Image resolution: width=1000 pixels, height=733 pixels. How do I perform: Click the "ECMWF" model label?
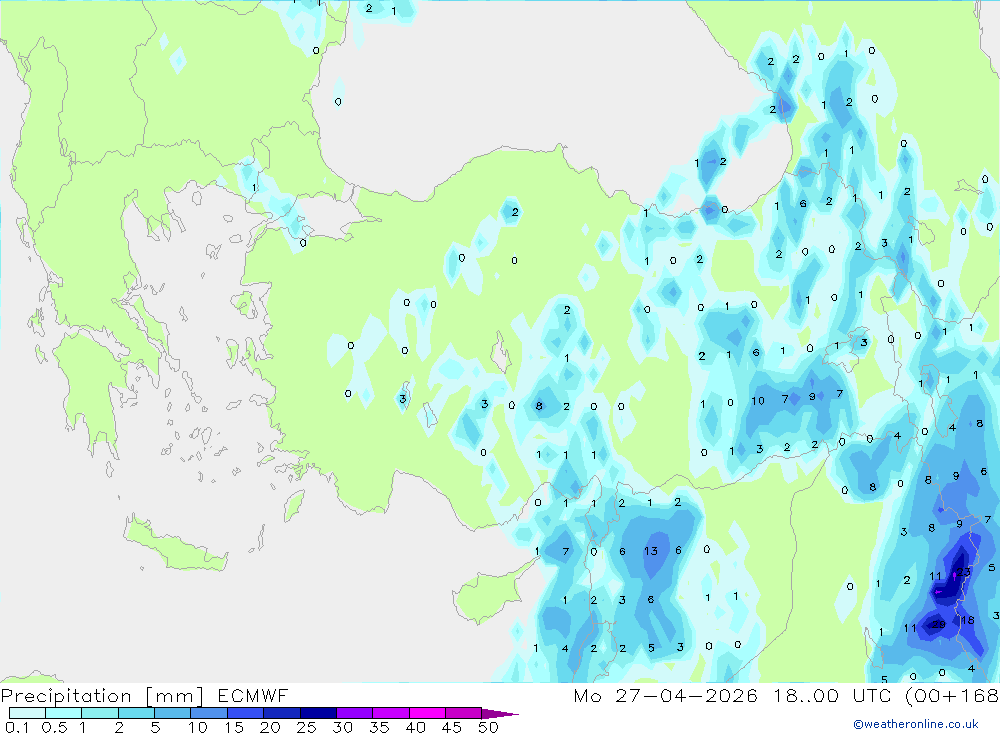click(253, 695)
